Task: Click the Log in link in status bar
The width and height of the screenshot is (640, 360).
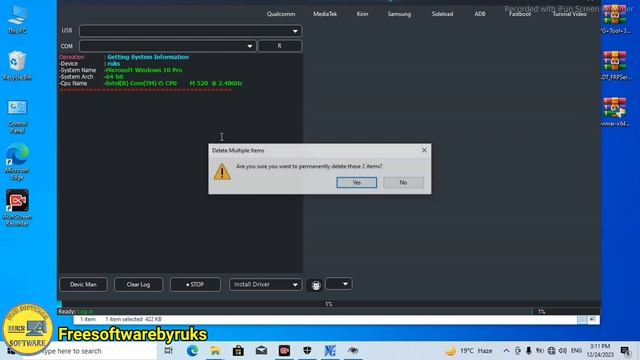Action: click(x=85, y=311)
